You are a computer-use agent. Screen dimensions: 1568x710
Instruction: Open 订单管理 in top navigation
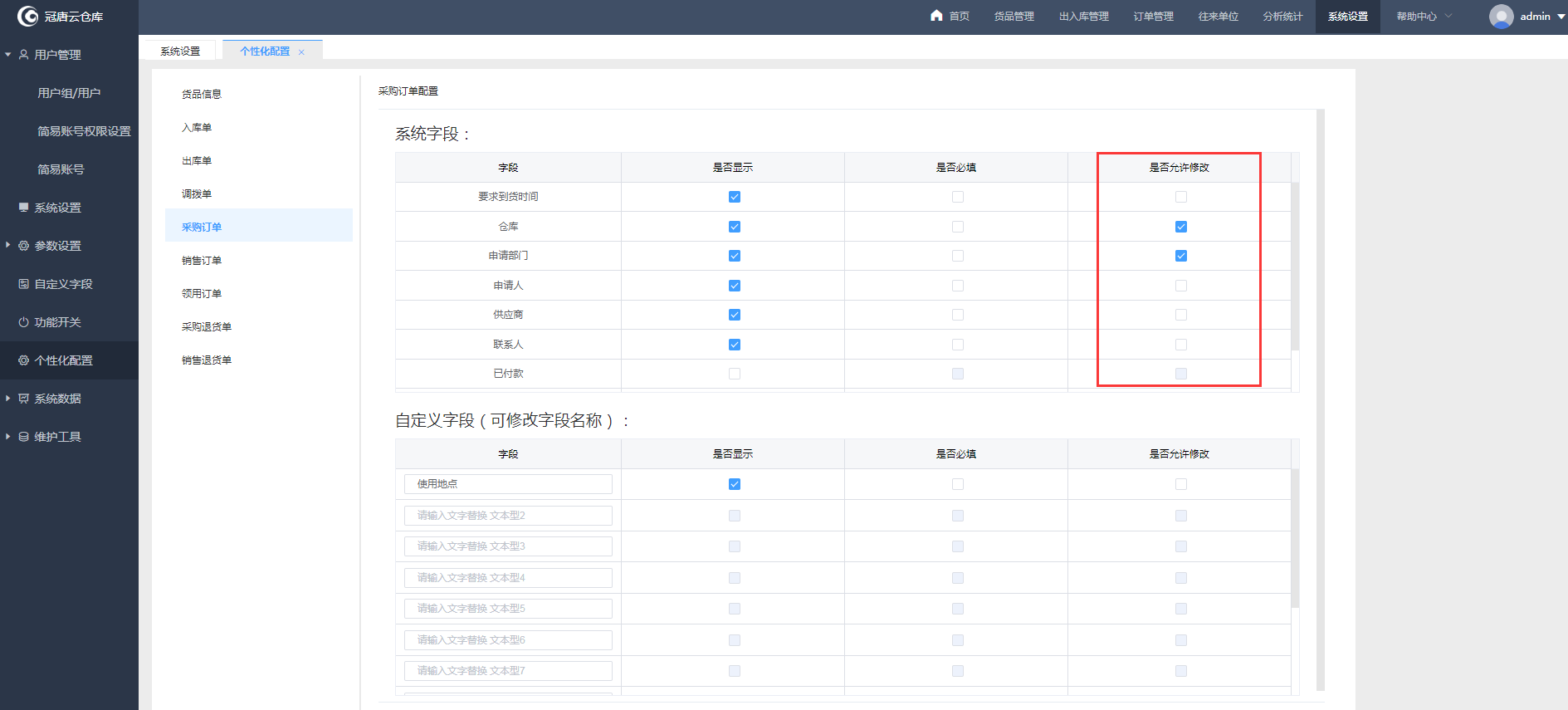(1154, 17)
